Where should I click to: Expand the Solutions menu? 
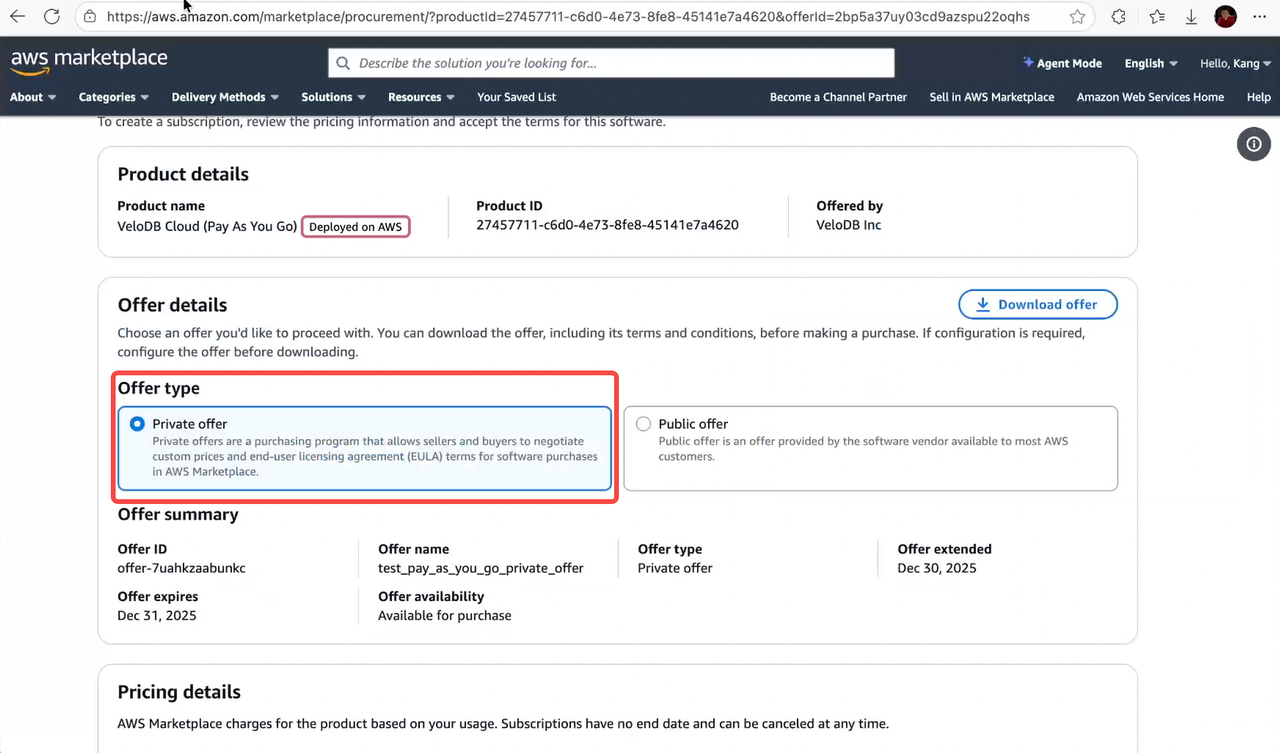(333, 97)
